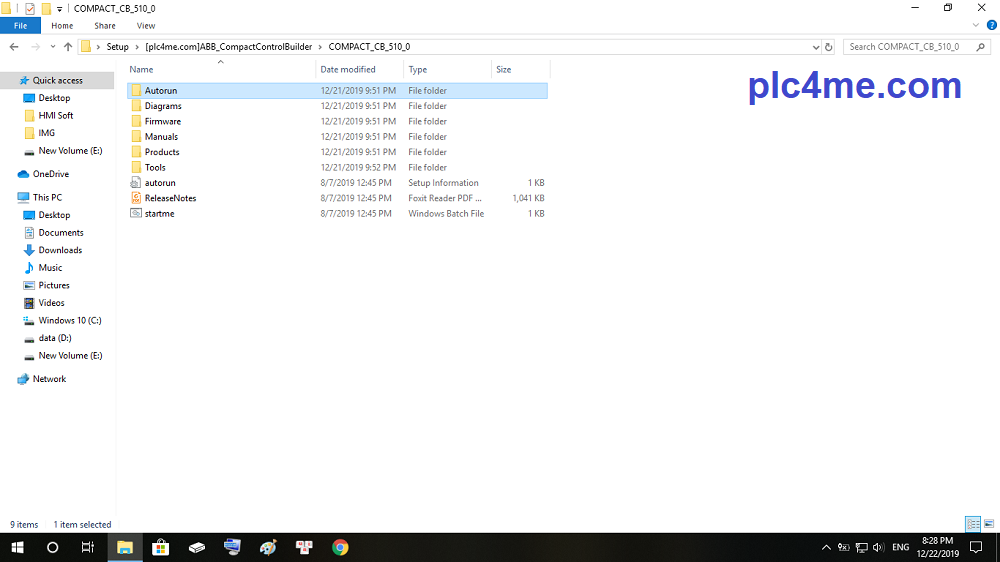
Task: Switch to Large icons view layout
Action: [x=988, y=524]
